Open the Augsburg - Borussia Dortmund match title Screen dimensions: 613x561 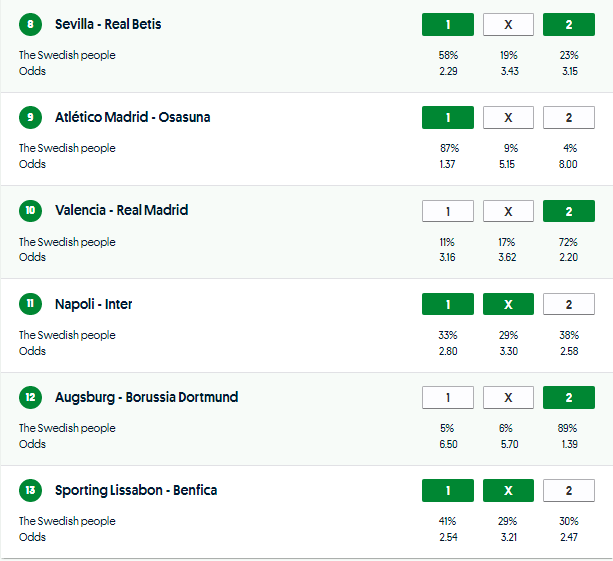pyautogui.click(x=146, y=397)
